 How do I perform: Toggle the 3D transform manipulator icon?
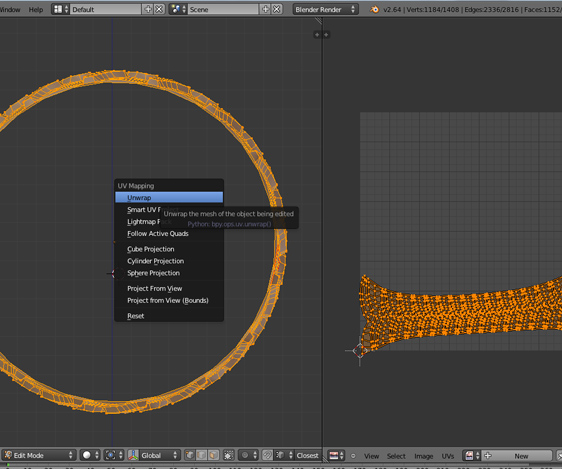tap(133, 455)
